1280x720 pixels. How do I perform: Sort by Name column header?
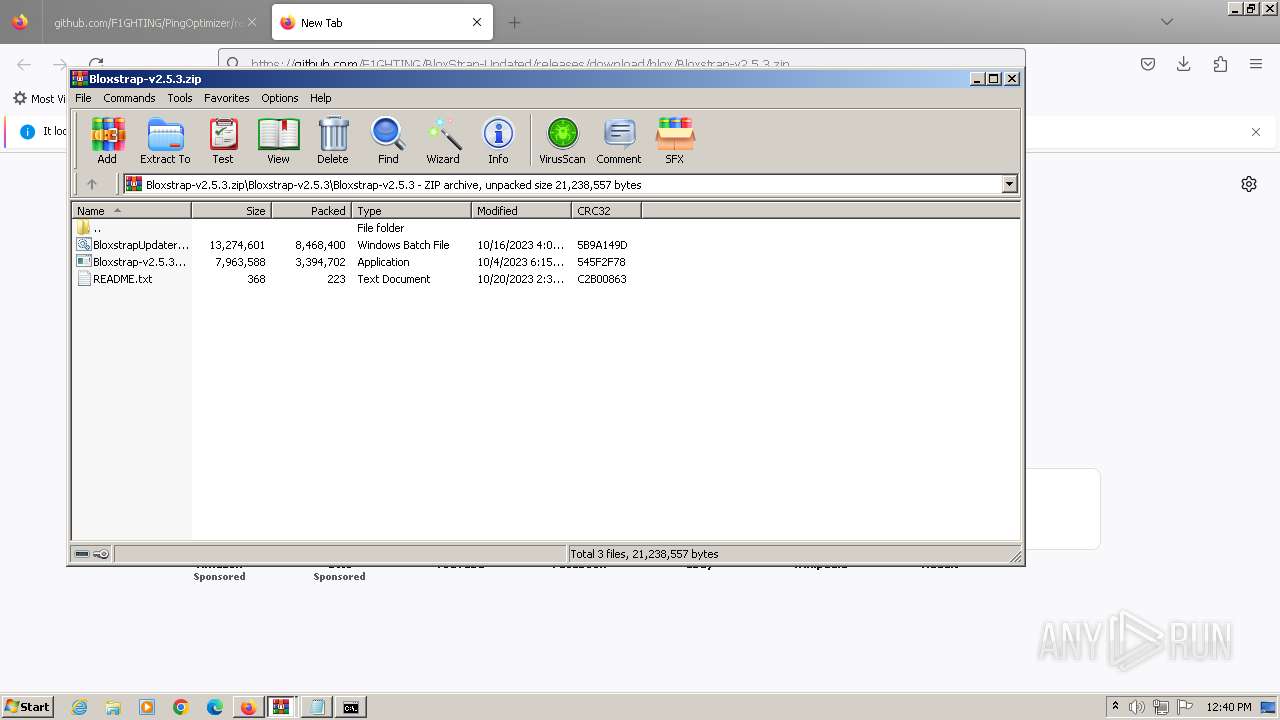131,211
